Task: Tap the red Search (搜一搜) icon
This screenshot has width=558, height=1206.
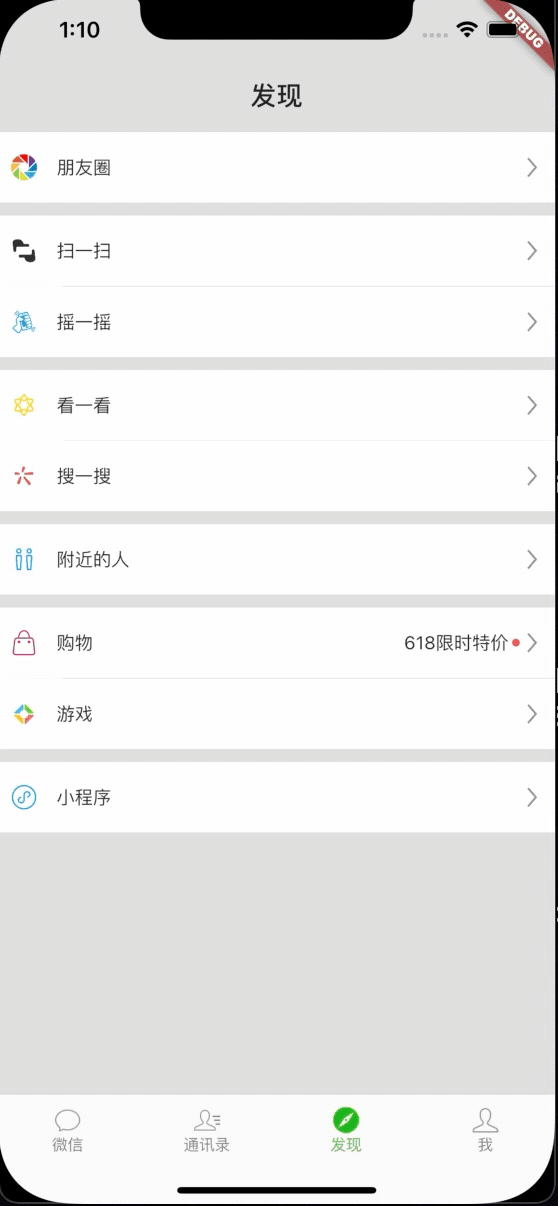Action: coord(24,476)
